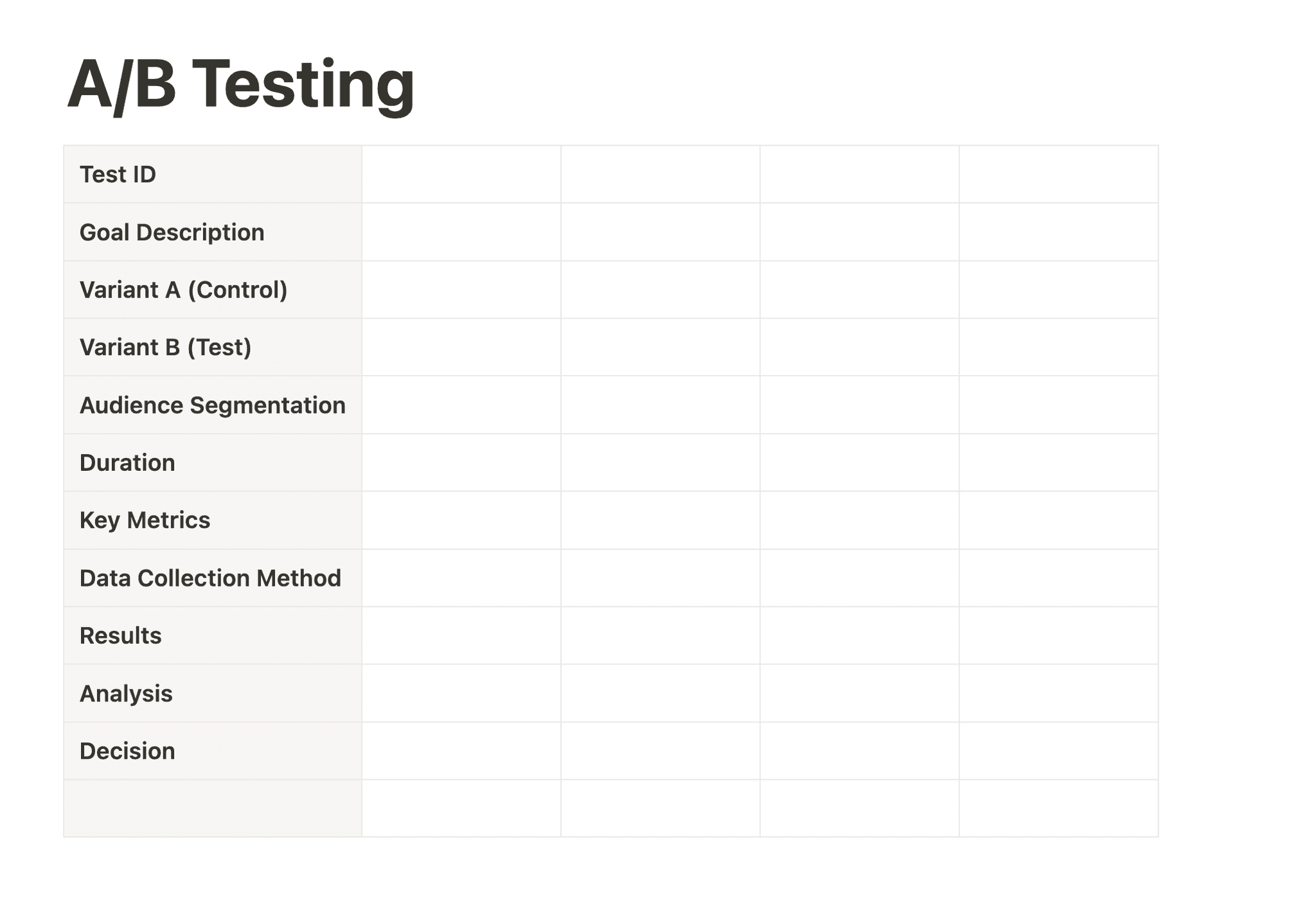The height and width of the screenshot is (916, 1316).
Task: Select the Results row header
Action: (x=213, y=635)
